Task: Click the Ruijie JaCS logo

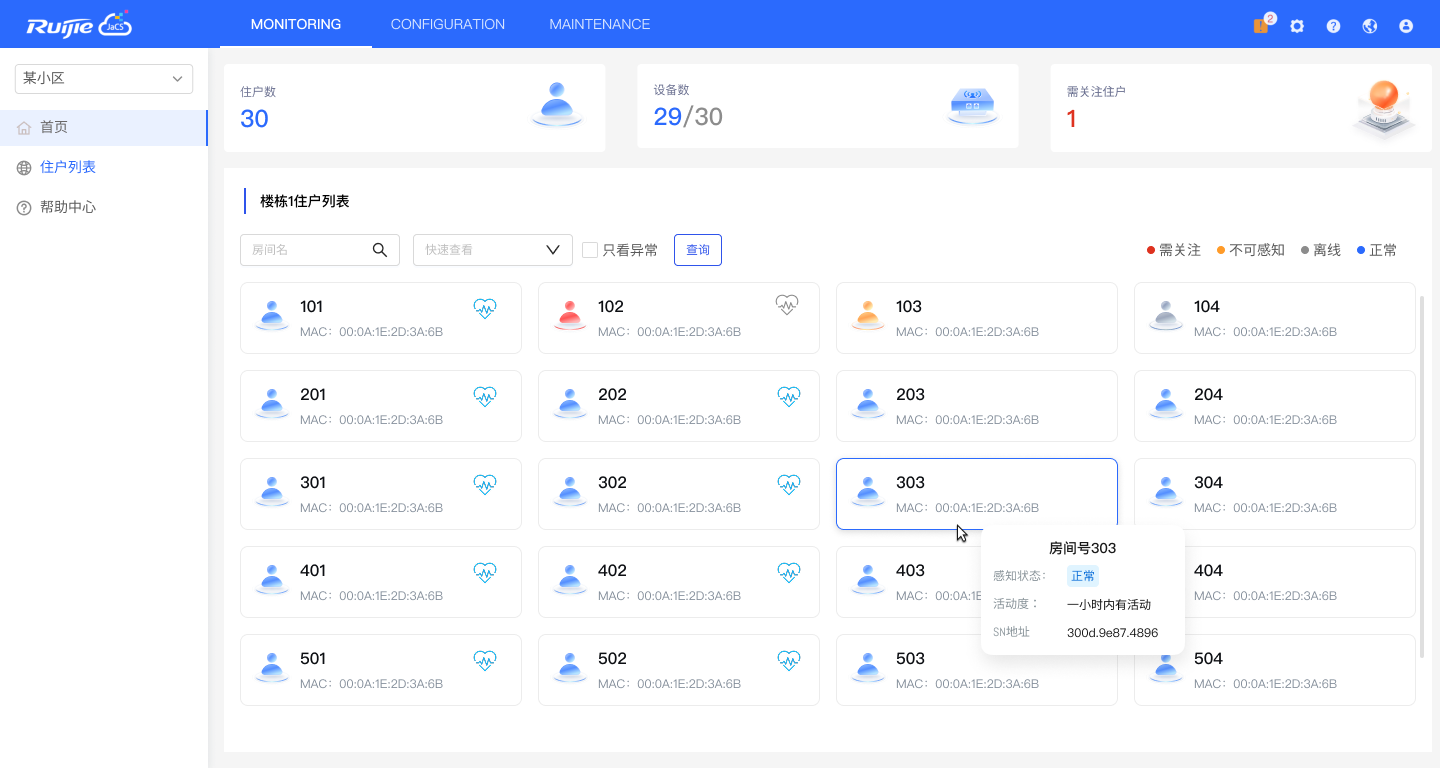Action: coord(79,25)
